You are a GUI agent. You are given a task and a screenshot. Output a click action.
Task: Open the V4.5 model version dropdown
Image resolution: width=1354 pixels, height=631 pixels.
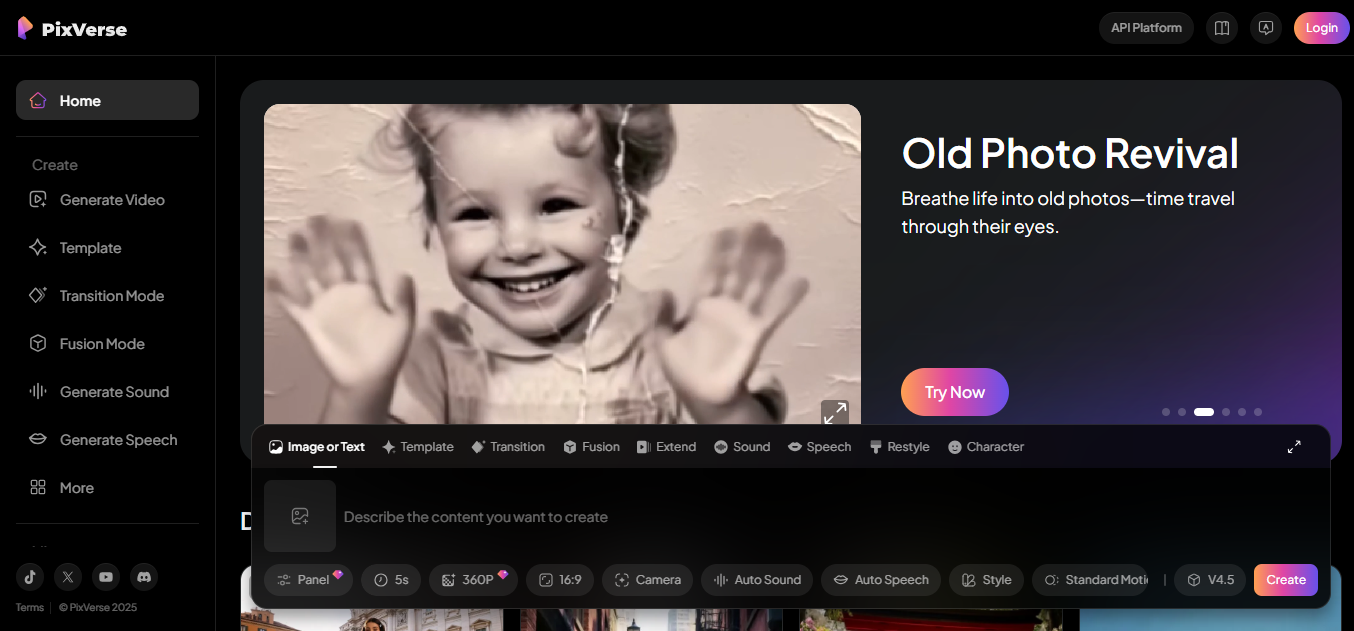click(1210, 580)
